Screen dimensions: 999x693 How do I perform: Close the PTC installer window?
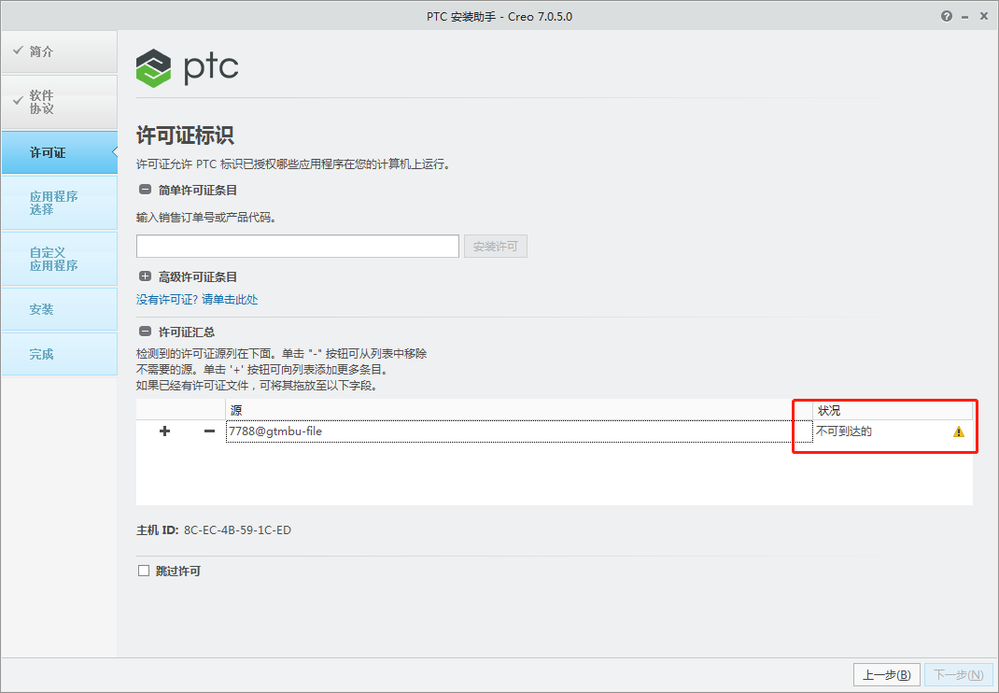pos(984,17)
